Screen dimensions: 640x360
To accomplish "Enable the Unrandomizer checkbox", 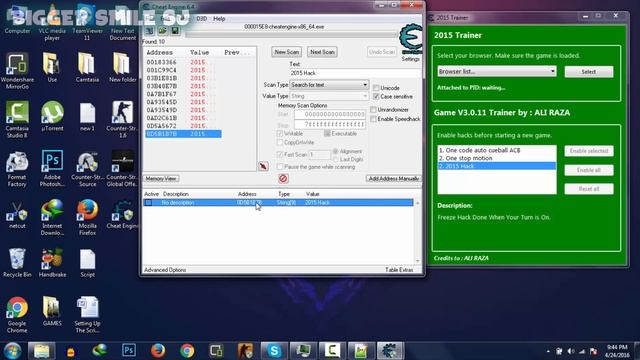I will pyautogui.click(x=373, y=109).
